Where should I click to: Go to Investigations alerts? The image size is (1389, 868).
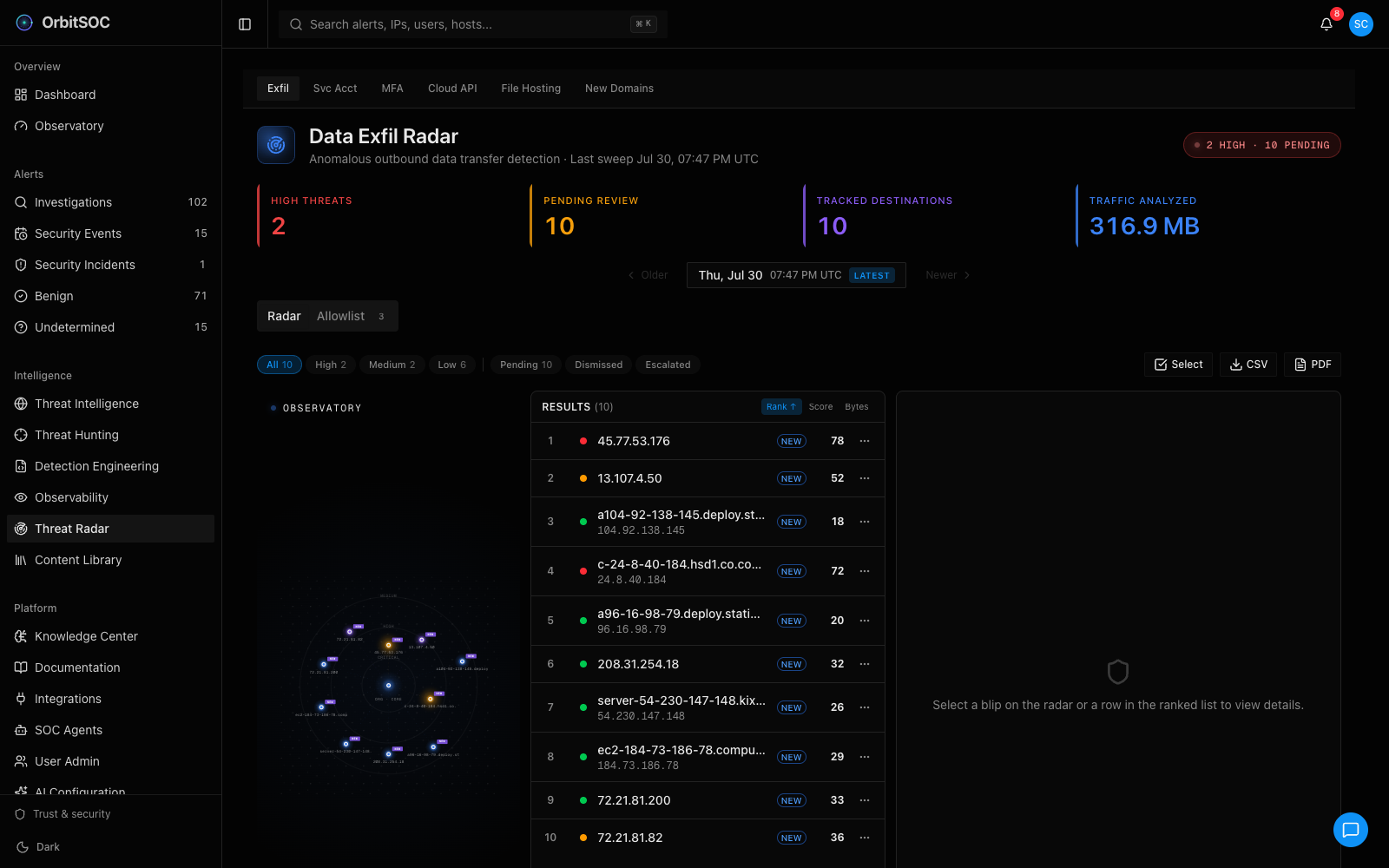pos(110,202)
